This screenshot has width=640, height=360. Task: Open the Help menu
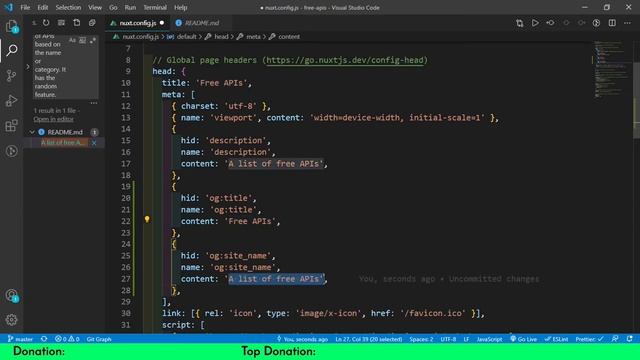click(x=180, y=7)
